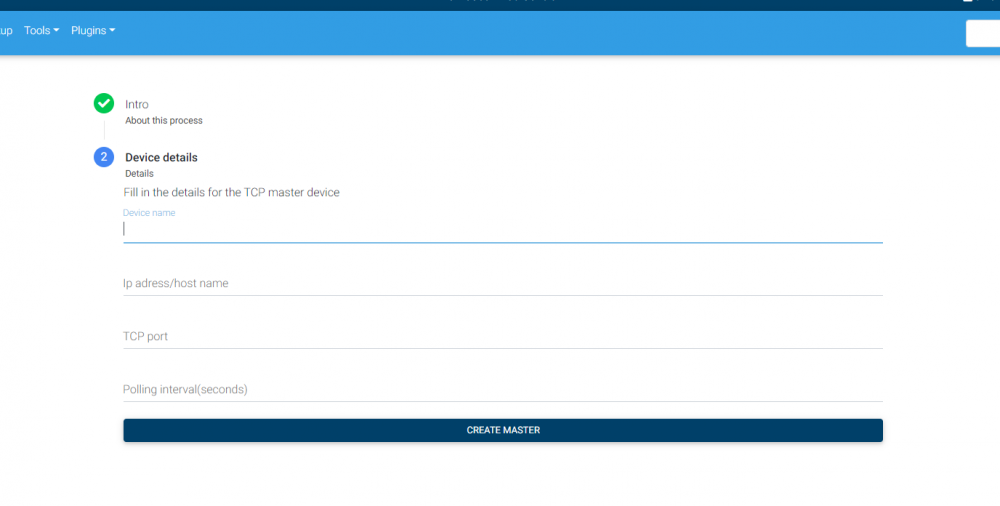Select the Device details step heading
The width and height of the screenshot is (1000, 506).
161,157
